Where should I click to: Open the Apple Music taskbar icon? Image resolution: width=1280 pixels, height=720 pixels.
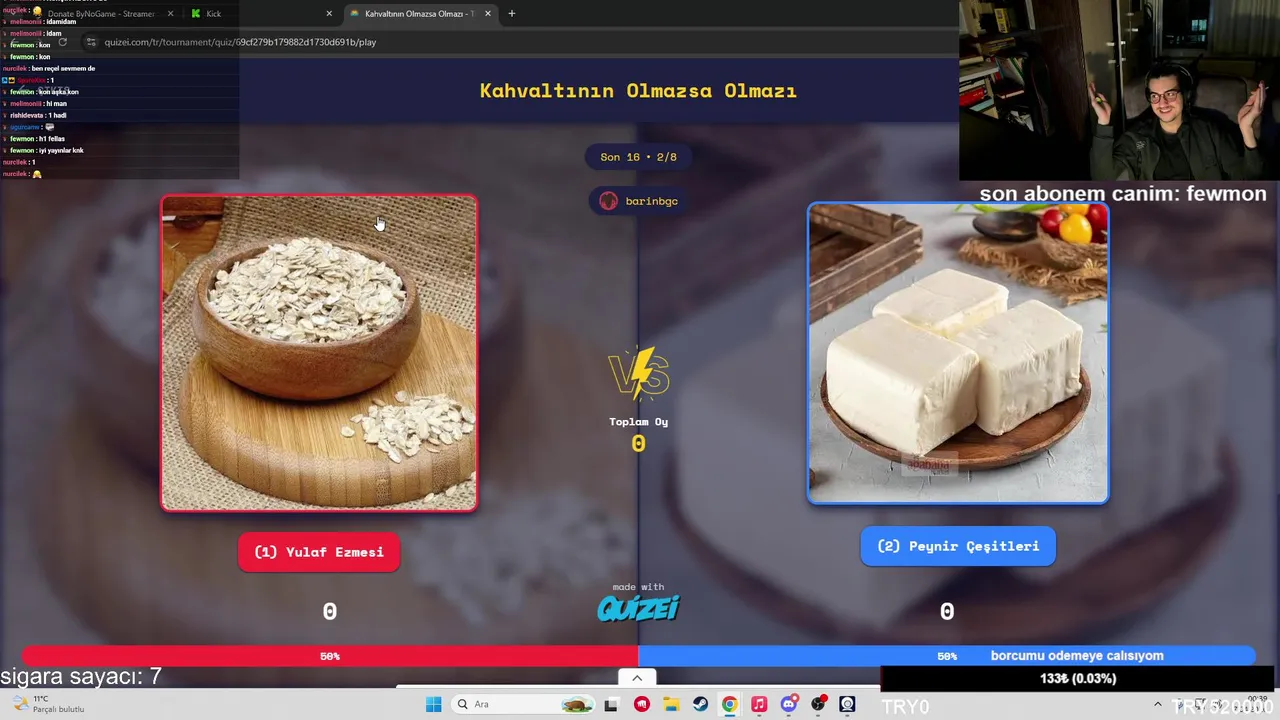click(759, 704)
